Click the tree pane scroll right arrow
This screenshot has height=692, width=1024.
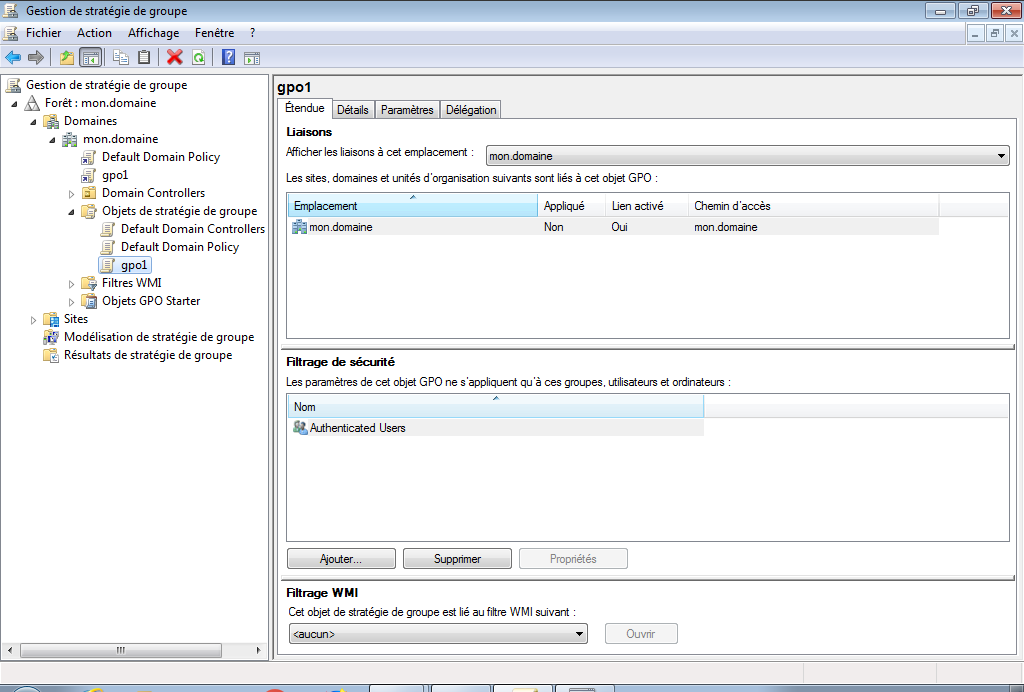pyautogui.click(x=259, y=650)
